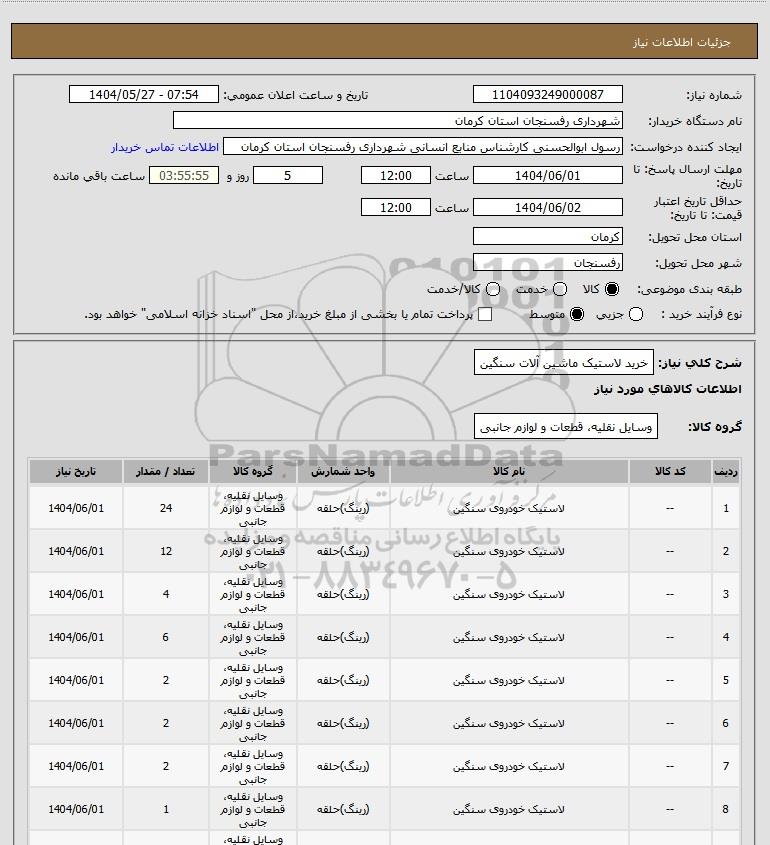Select the کالا radio button
Image resolution: width=770 pixels, height=845 pixels.
coord(612,289)
